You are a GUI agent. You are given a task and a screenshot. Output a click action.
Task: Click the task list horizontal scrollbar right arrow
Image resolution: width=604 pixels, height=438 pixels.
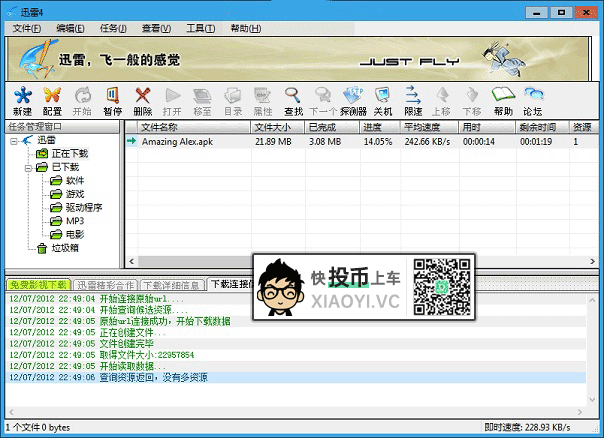(x=592, y=261)
